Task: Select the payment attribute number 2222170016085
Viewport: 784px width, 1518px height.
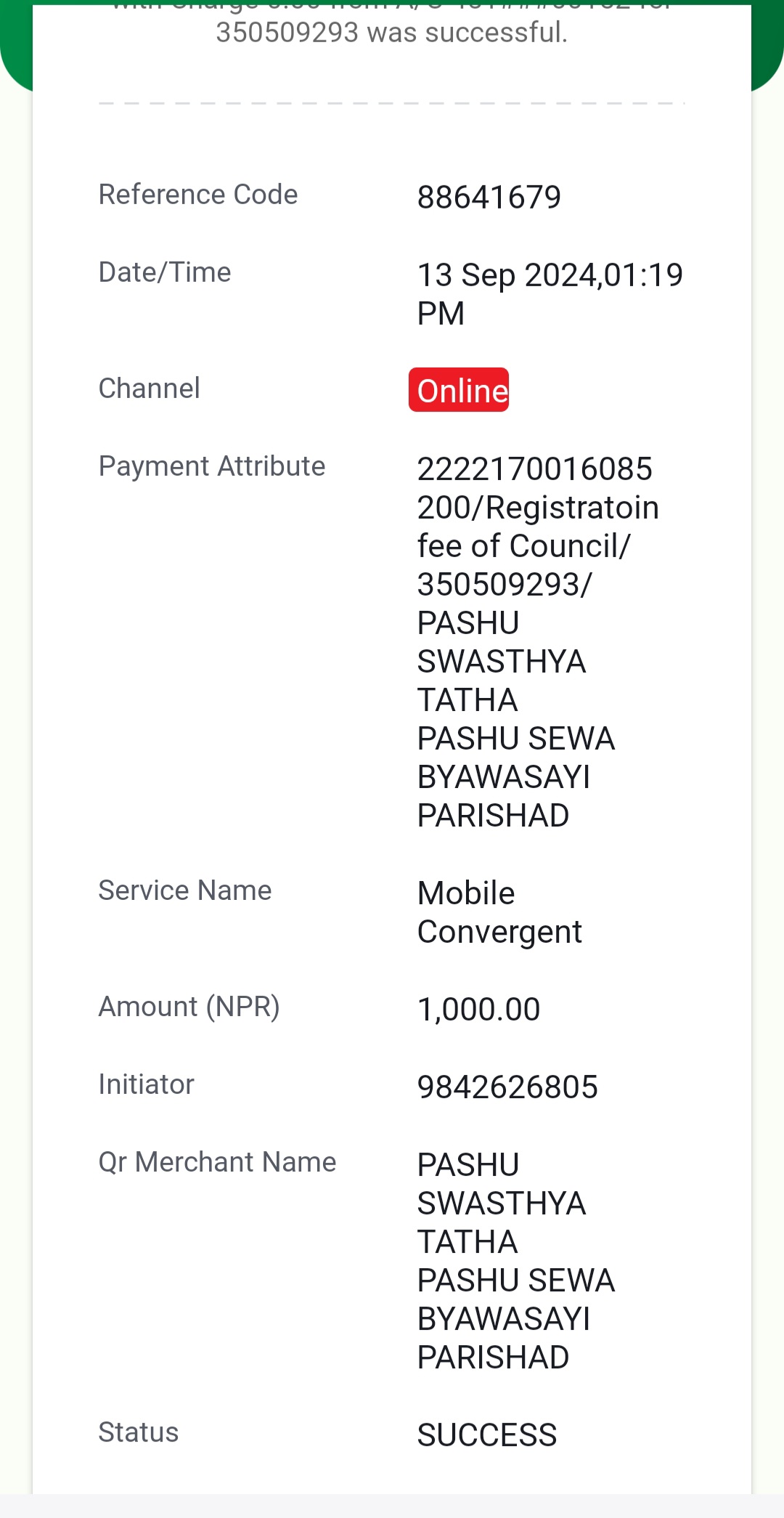Action: tap(535, 468)
